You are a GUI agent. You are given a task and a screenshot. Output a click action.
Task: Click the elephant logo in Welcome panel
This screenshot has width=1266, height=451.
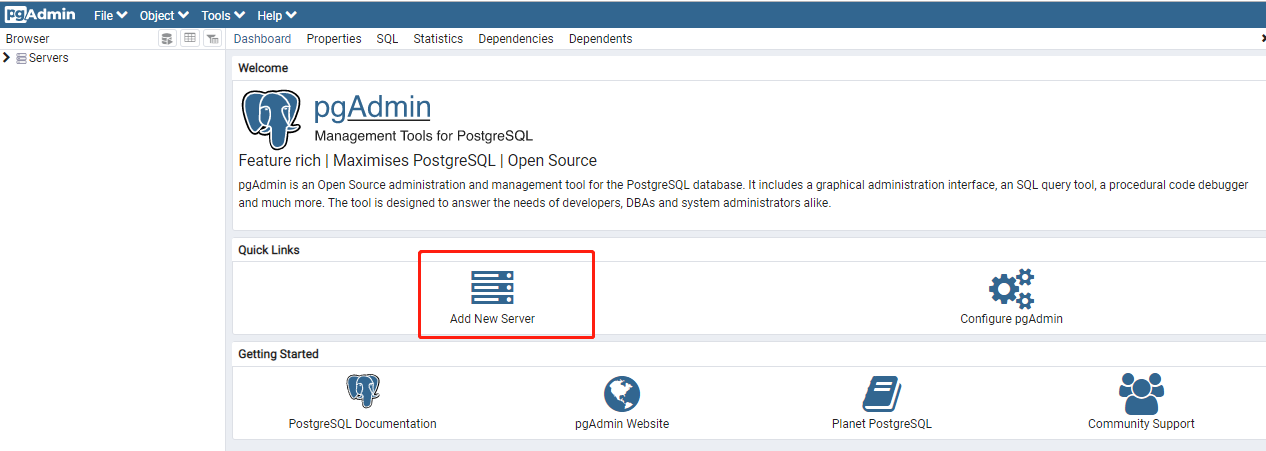pos(272,119)
